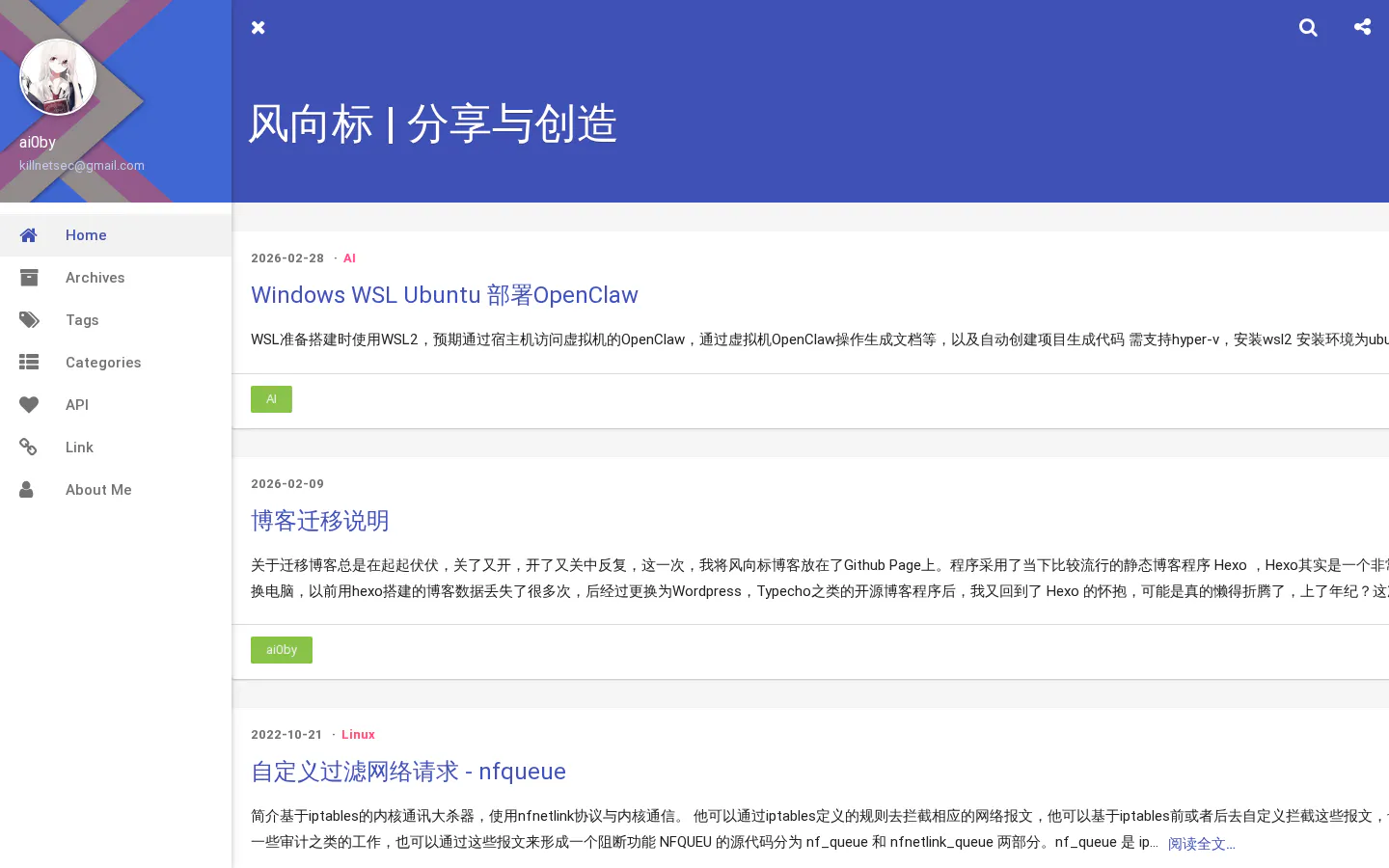The image size is (1389, 868).
Task: Open the Home menu item
Action: click(116, 235)
